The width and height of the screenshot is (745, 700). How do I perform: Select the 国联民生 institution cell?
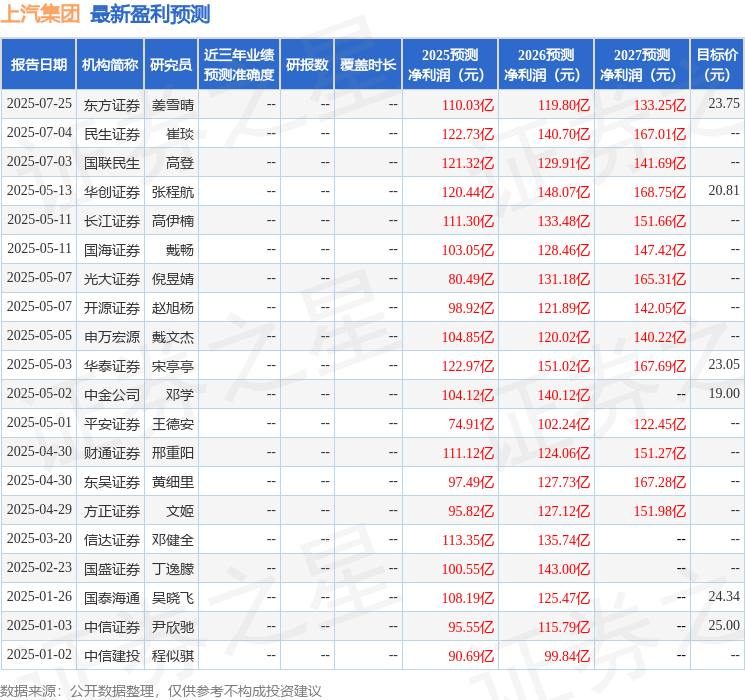click(112, 163)
